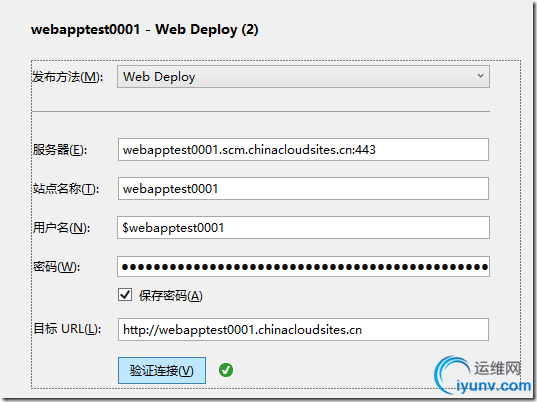Click the green validation success checkmark icon

[x=226, y=370]
